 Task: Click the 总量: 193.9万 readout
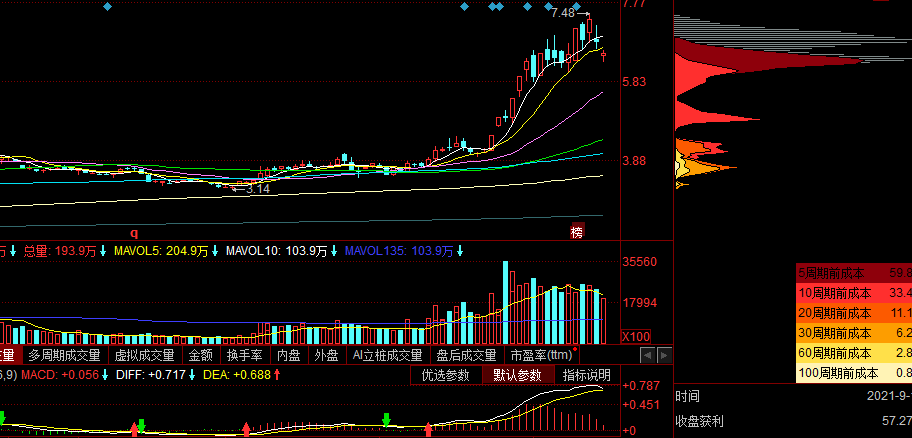60,251
